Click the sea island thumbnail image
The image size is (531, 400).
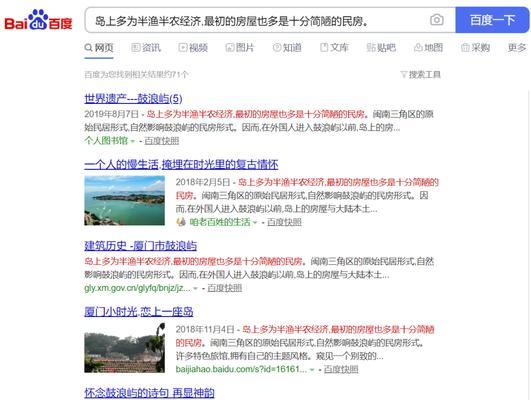[x=125, y=201]
